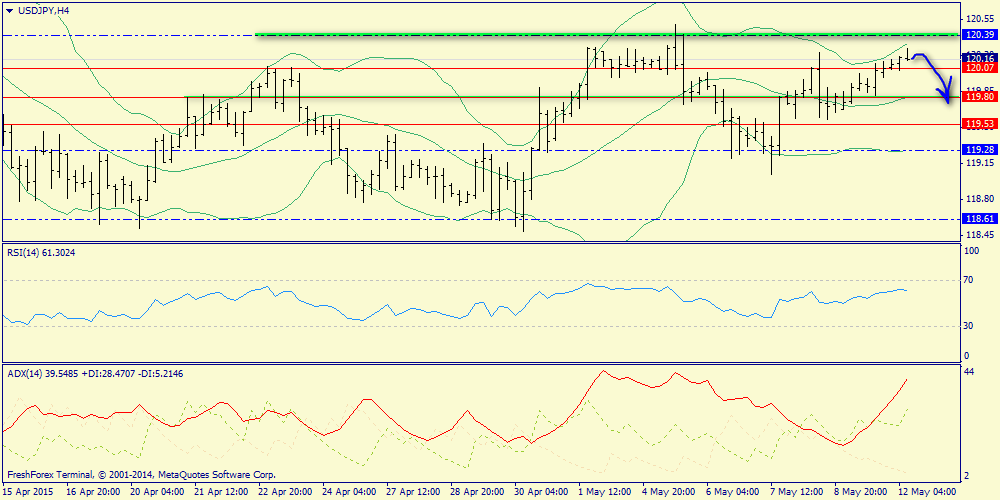Image resolution: width=1000 pixels, height=500 pixels.
Task: Select the 119.53 red price label
Action: pos(978,124)
